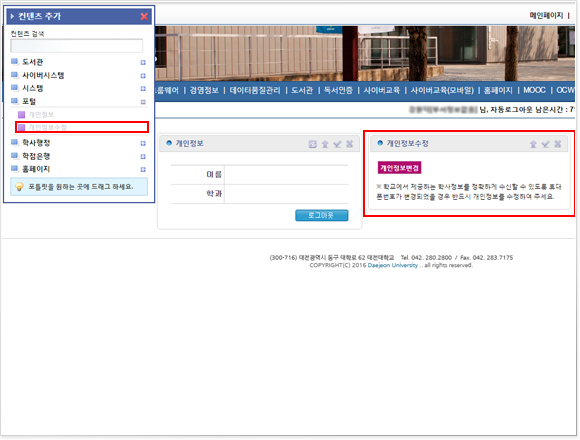The height and width of the screenshot is (440, 580).
Task: Click checkmark icon on 개인정보수정 portlet
Action: click(545, 144)
